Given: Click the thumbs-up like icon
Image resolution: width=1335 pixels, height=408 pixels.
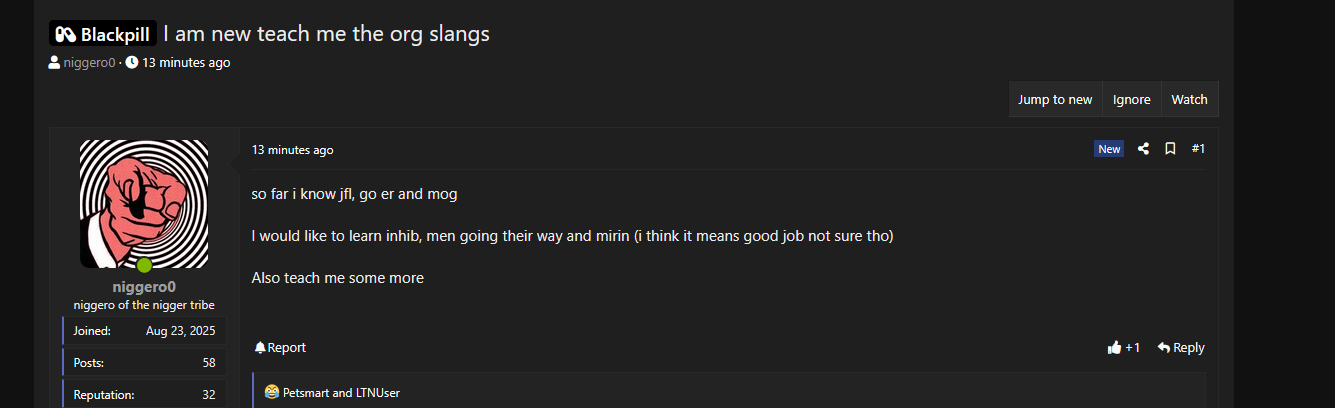Looking at the screenshot, I should pos(1114,348).
